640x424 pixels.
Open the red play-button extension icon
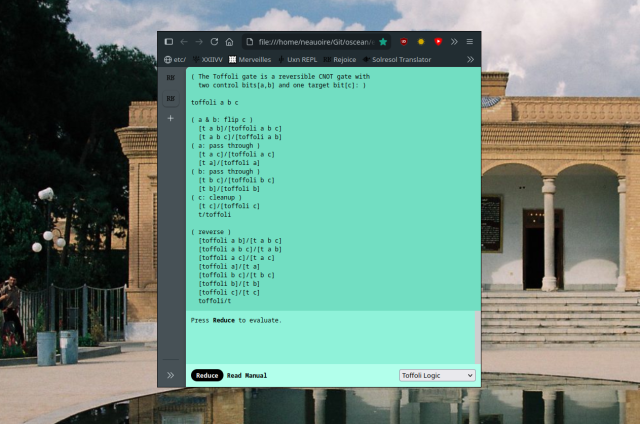click(438, 42)
